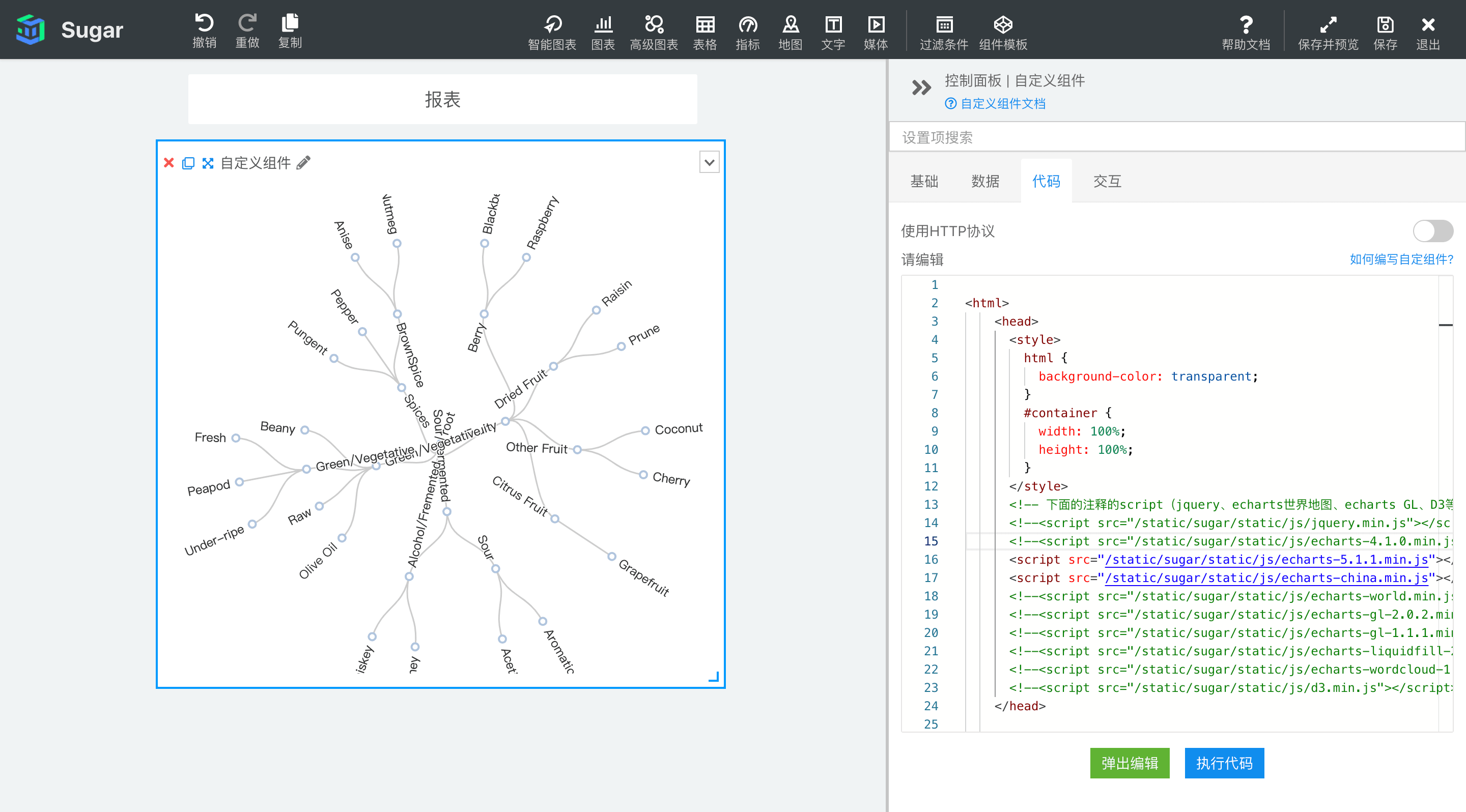Switch to the 基础 tab
Screen dimensions: 1466x812
[x=924, y=182]
